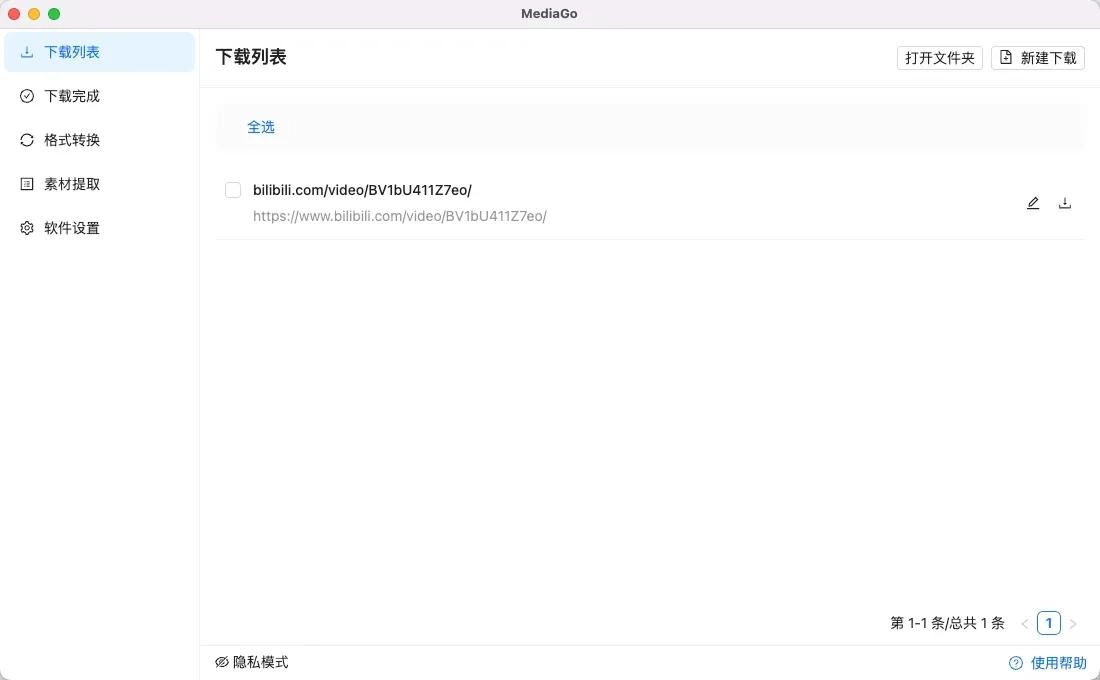The image size is (1100, 680).
Task: Open 使用帮助 help link
Action: click(1048, 663)
